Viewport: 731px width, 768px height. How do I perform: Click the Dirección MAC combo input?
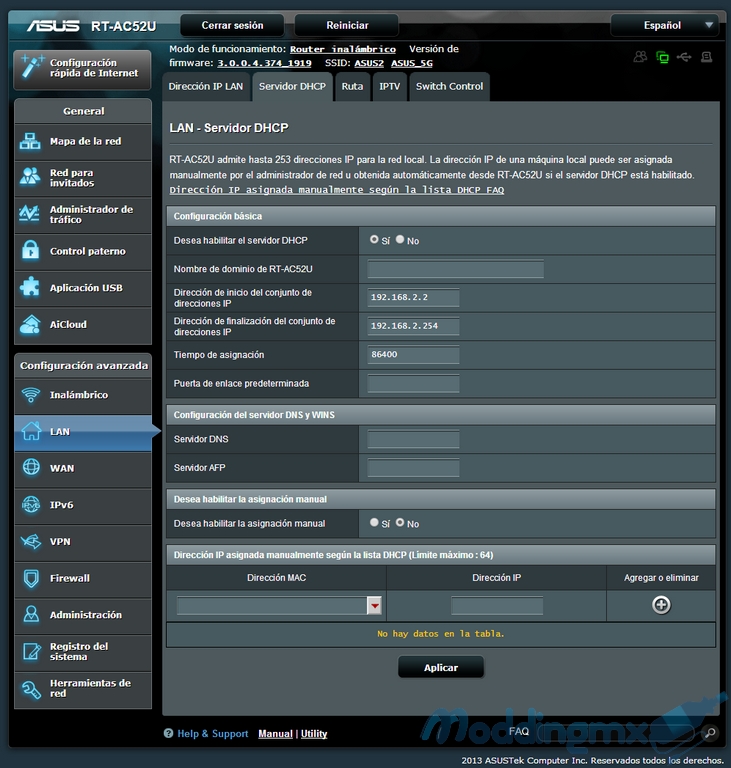[x=272, y=606]
